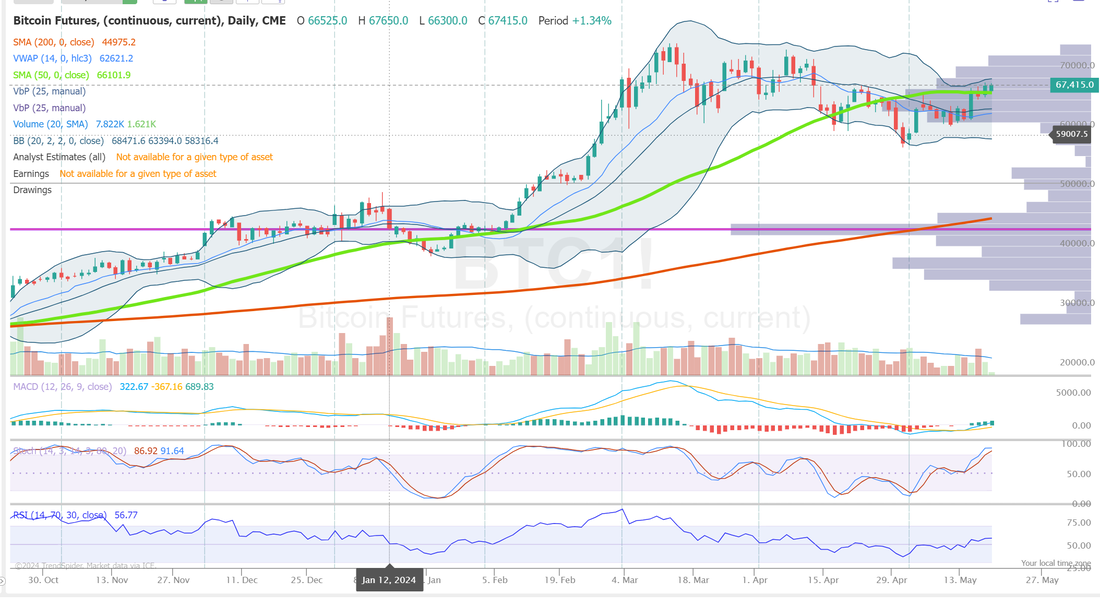Click the 59007.5 price marker on the axis
This screenshot has height=605, width=1100.
pyautogui.click(x=1071, y=133)
